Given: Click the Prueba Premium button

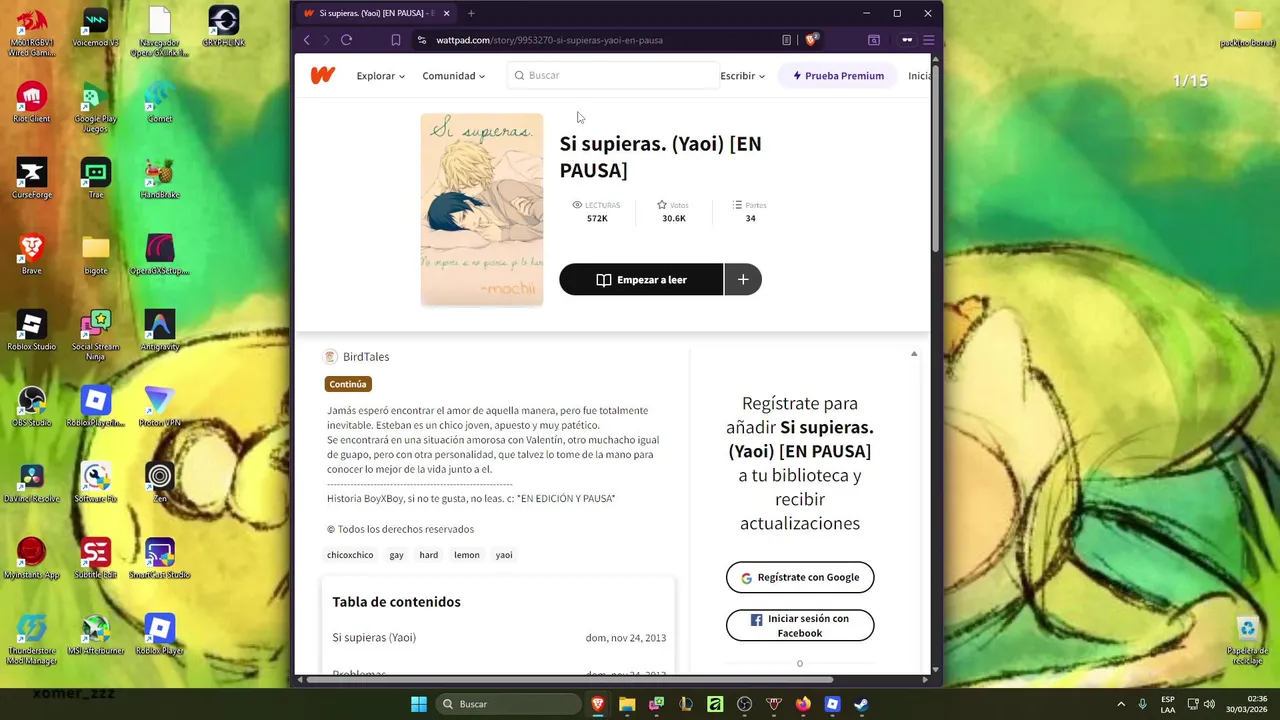Looking at the screenshot, I should 838,76.
